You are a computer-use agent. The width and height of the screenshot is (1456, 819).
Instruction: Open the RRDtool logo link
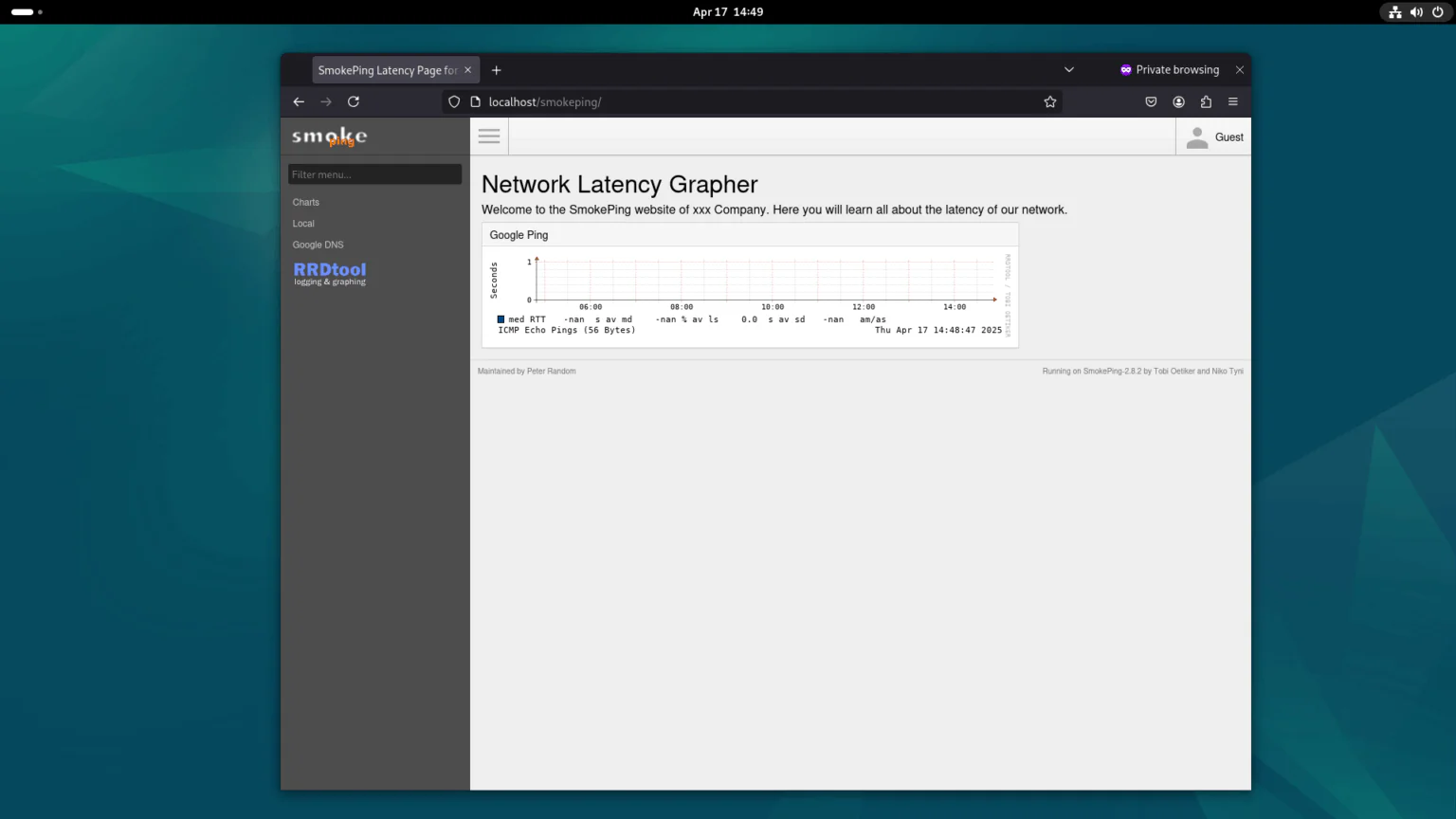point(329,274)
